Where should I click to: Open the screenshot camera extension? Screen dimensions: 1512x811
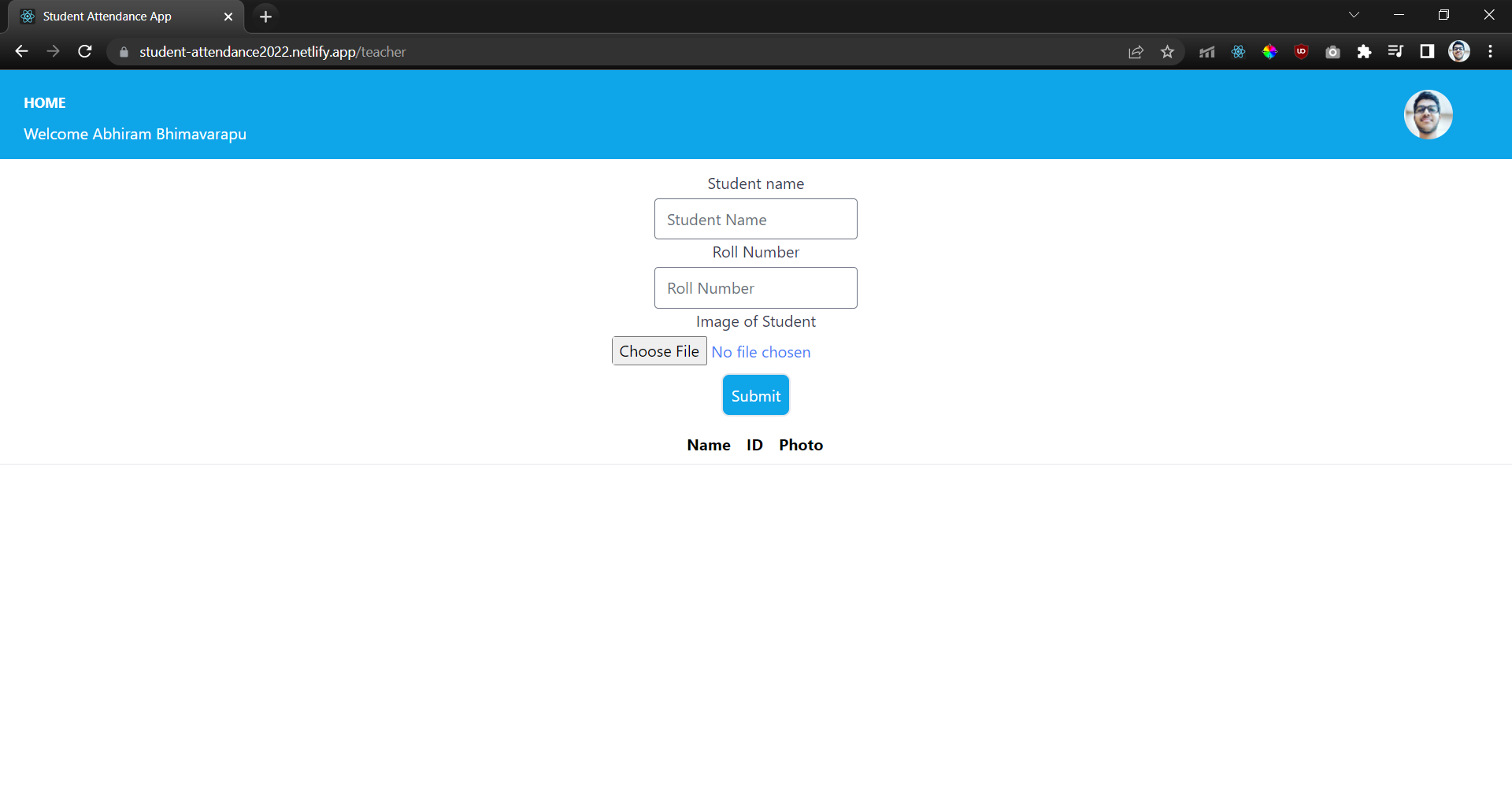click(x=1332, y=51)
